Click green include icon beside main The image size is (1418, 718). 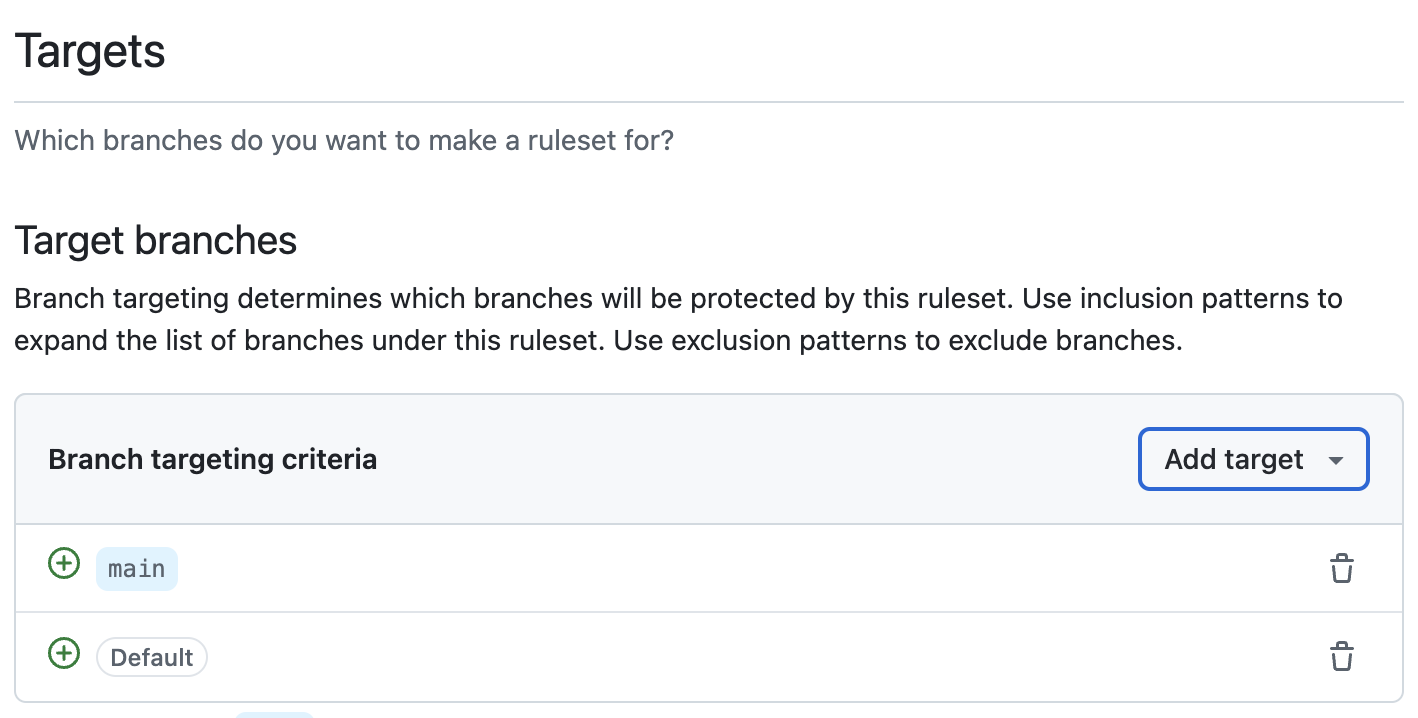64,564
